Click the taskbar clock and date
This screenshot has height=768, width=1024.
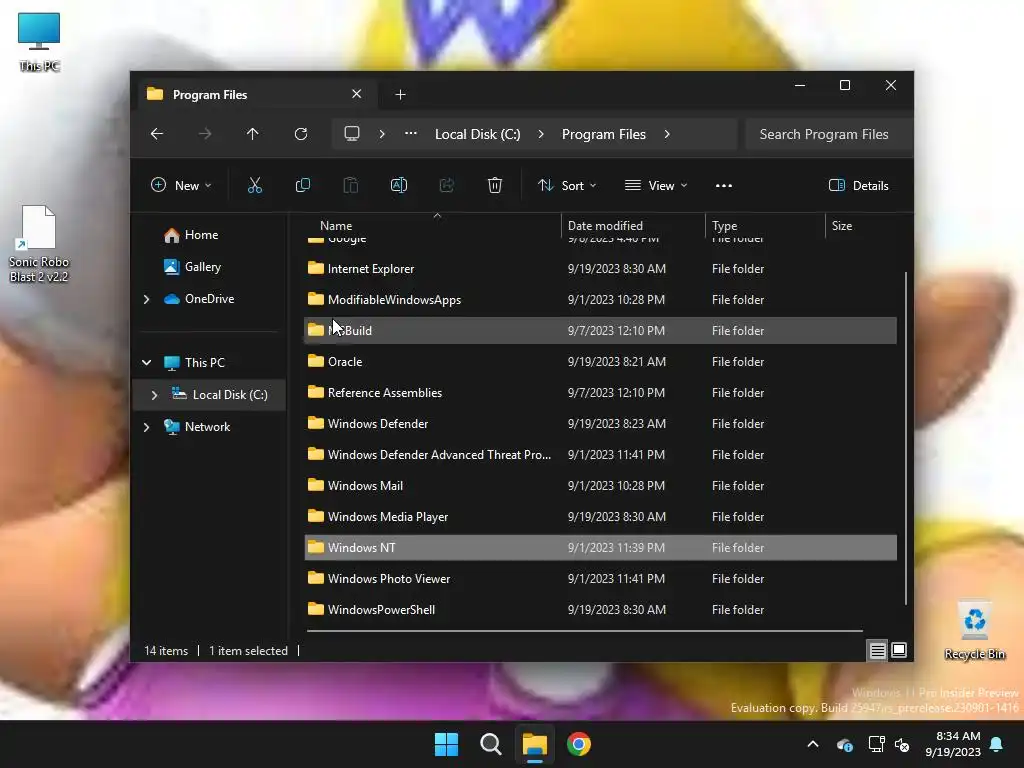953,744
